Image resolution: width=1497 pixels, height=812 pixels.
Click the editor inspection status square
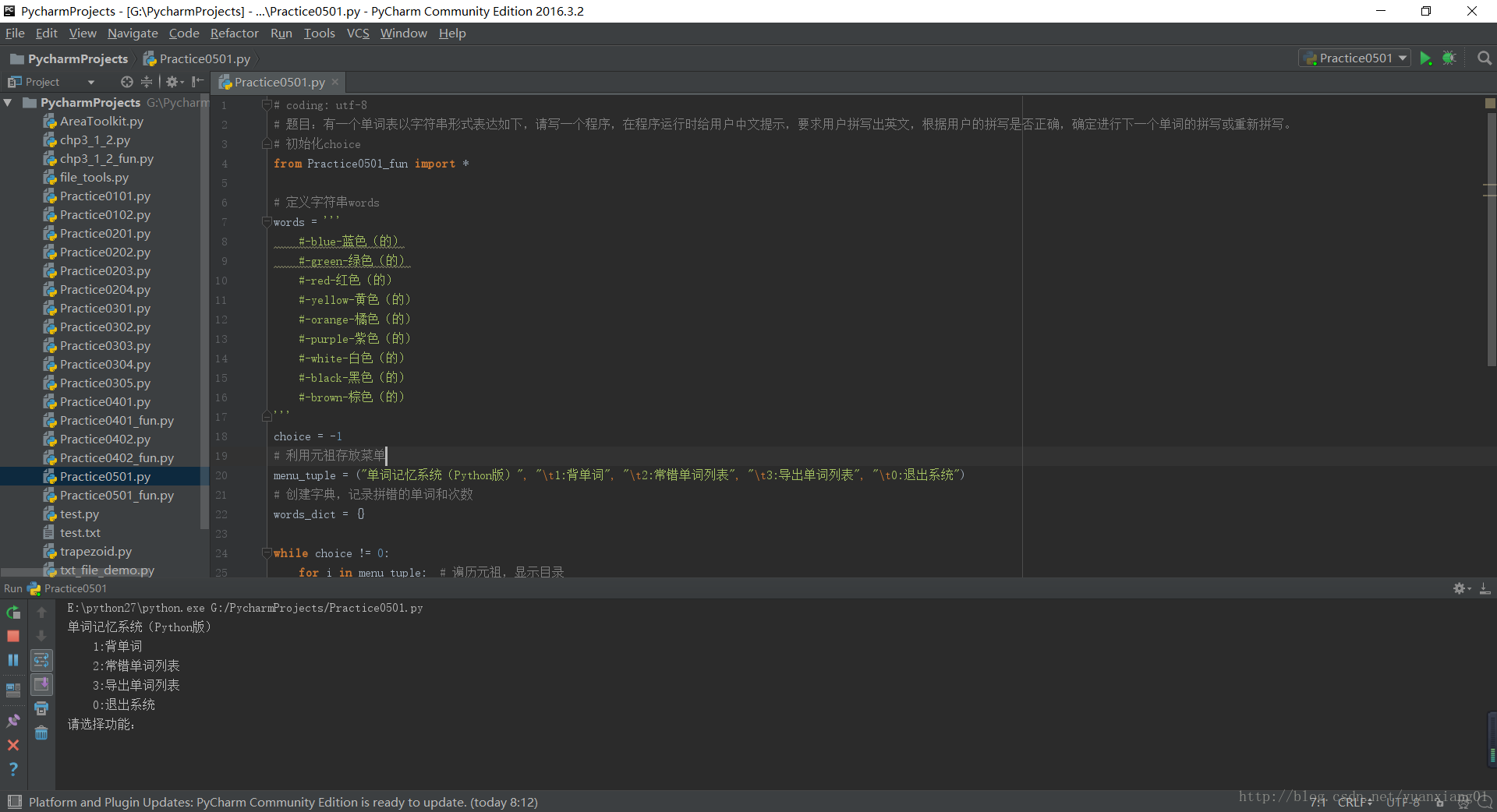tap(1490, 103)
